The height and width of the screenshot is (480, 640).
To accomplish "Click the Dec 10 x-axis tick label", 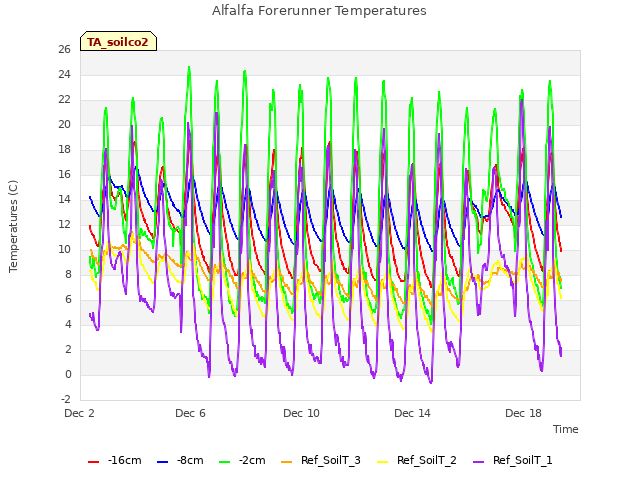I will pos(301,413).
